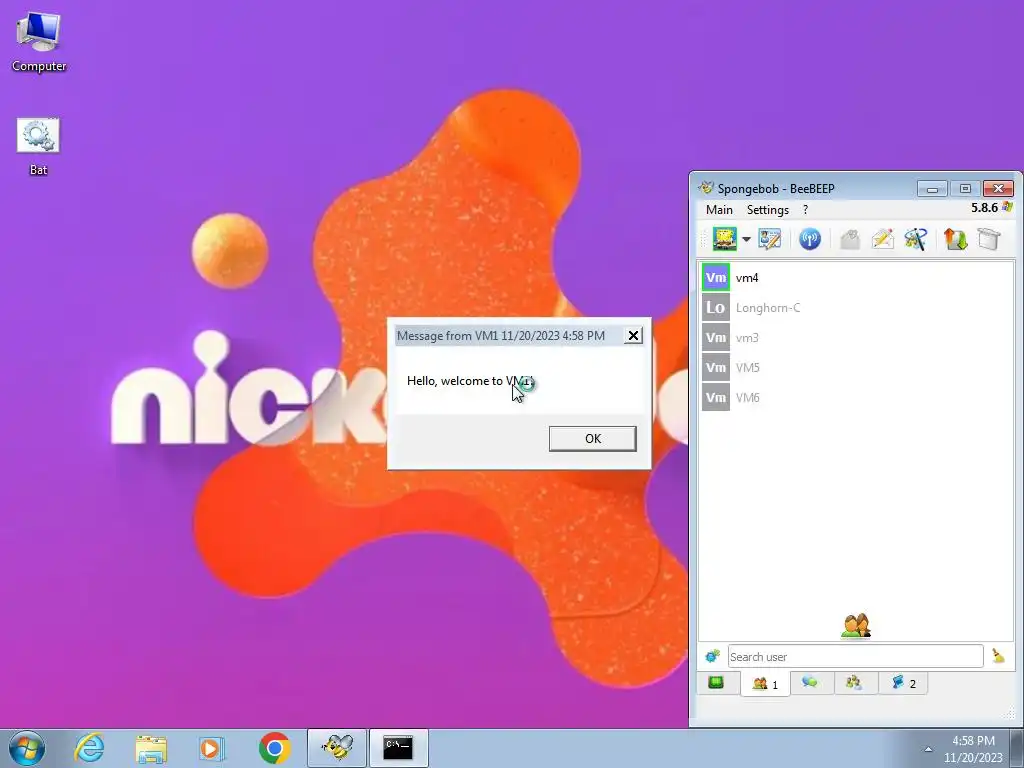The width and height of the screenshot is (1024, 768).
Task: Click the blue broadcast antenna icon
Action: [x=810, y=239]
